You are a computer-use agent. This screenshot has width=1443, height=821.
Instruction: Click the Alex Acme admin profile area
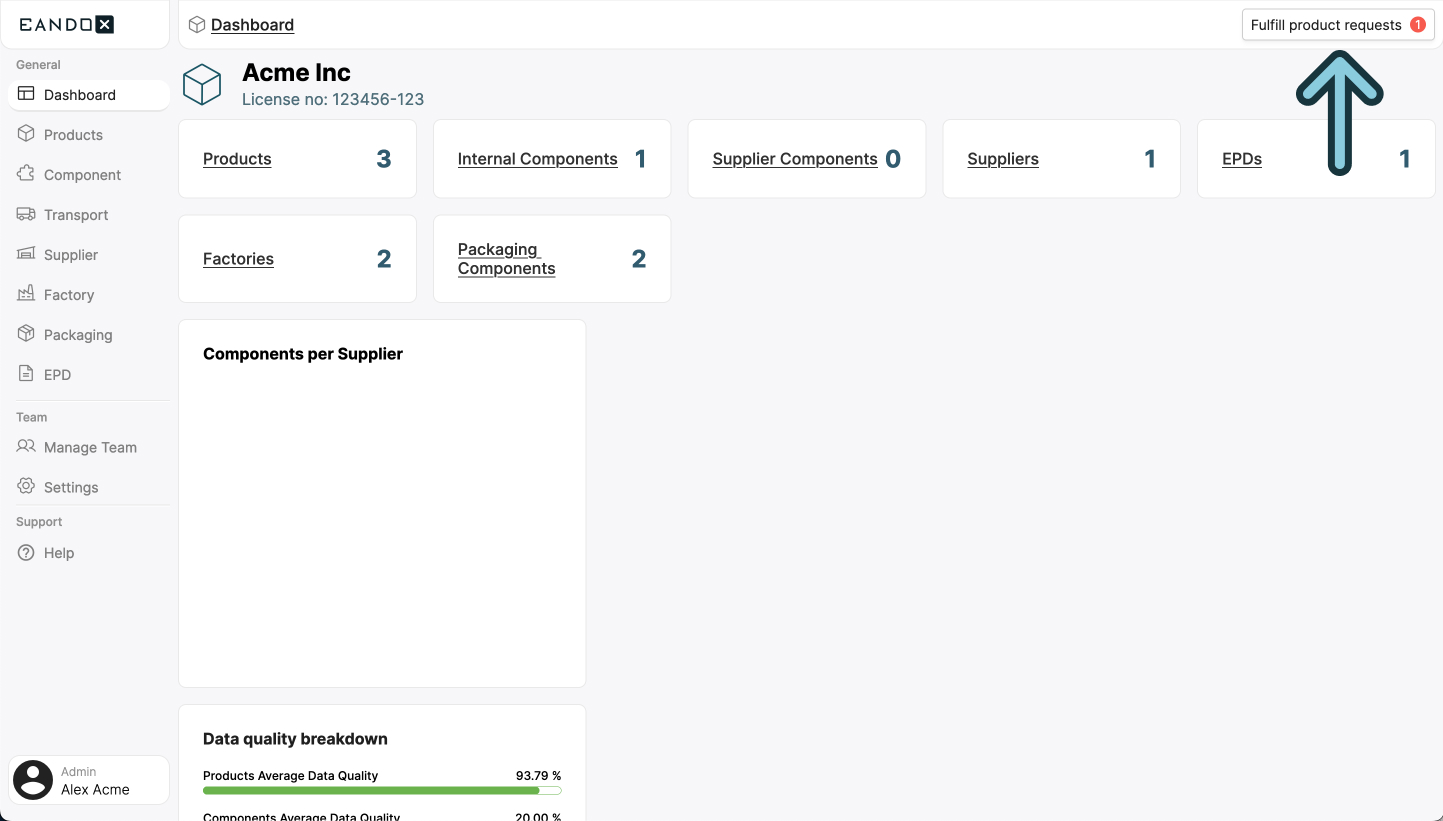click(x=88, y=780)
